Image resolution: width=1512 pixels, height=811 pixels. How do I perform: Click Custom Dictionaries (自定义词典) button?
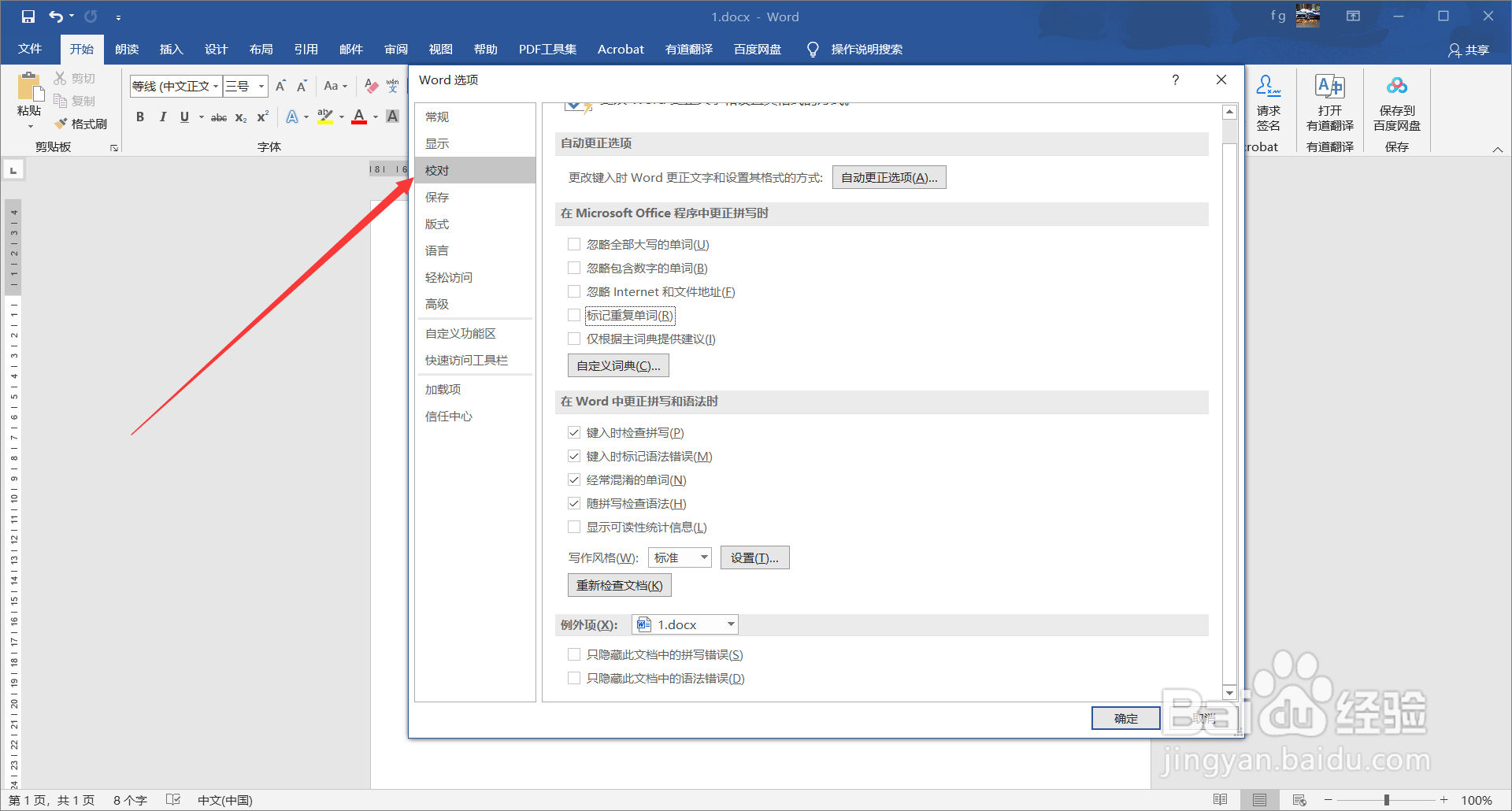click(x=618, y=365)
